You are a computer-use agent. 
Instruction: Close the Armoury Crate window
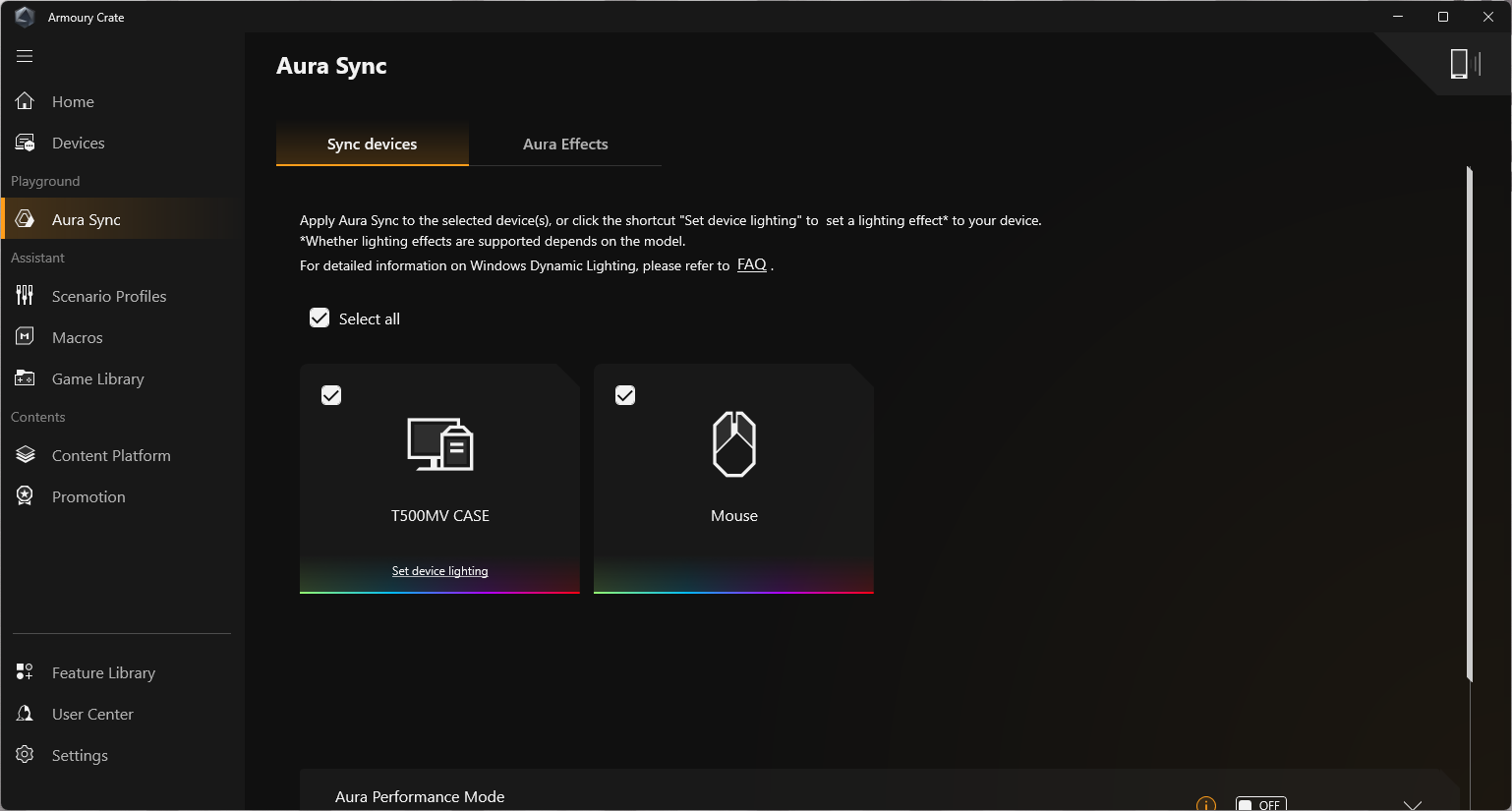(1488, 17)
